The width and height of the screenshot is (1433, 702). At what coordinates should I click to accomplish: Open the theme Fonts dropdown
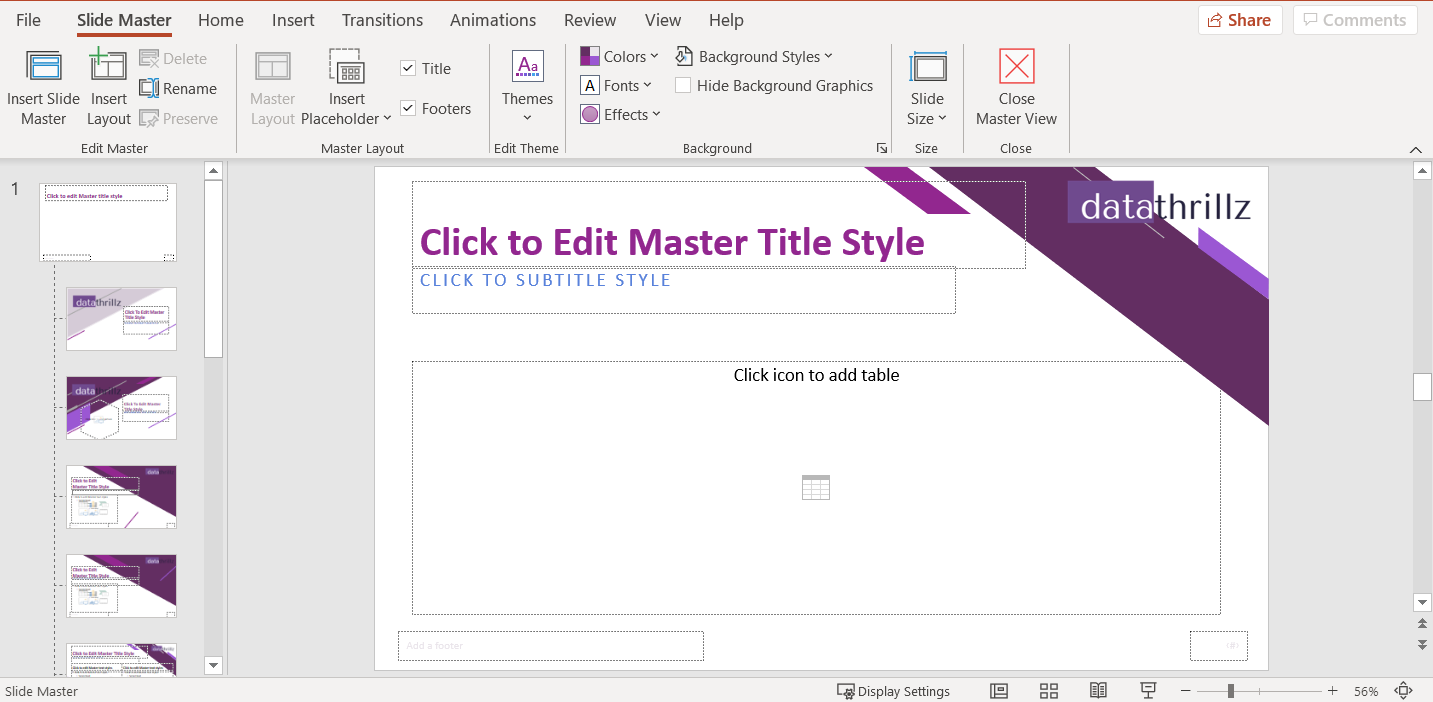tap(617, 86)
